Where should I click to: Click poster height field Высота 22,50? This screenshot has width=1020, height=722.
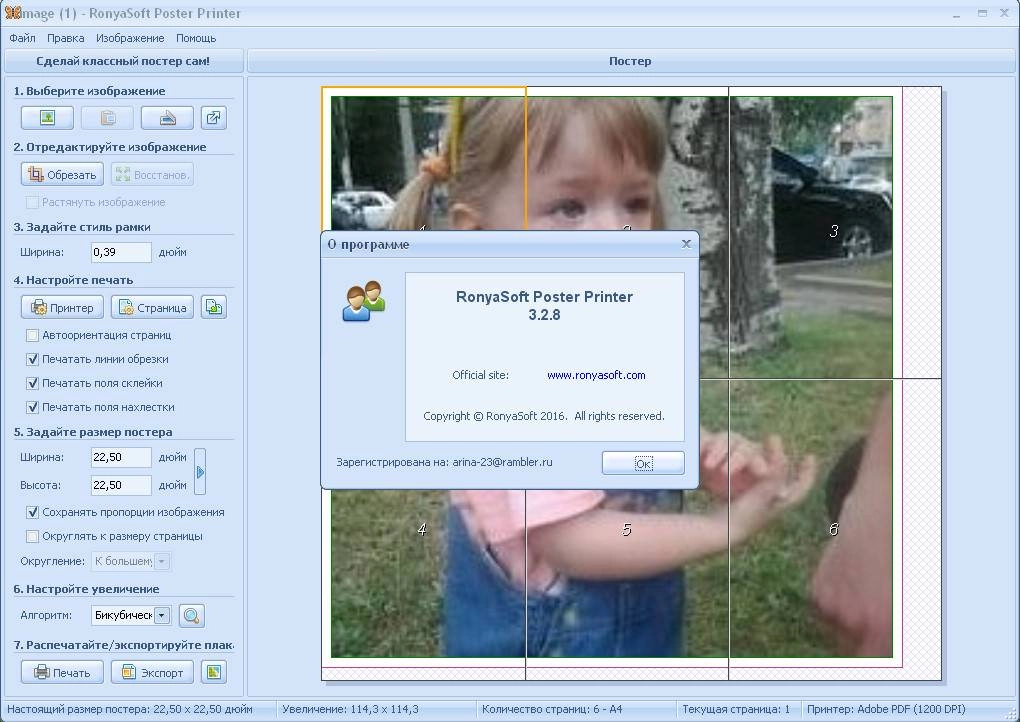(x=121, y=485)
